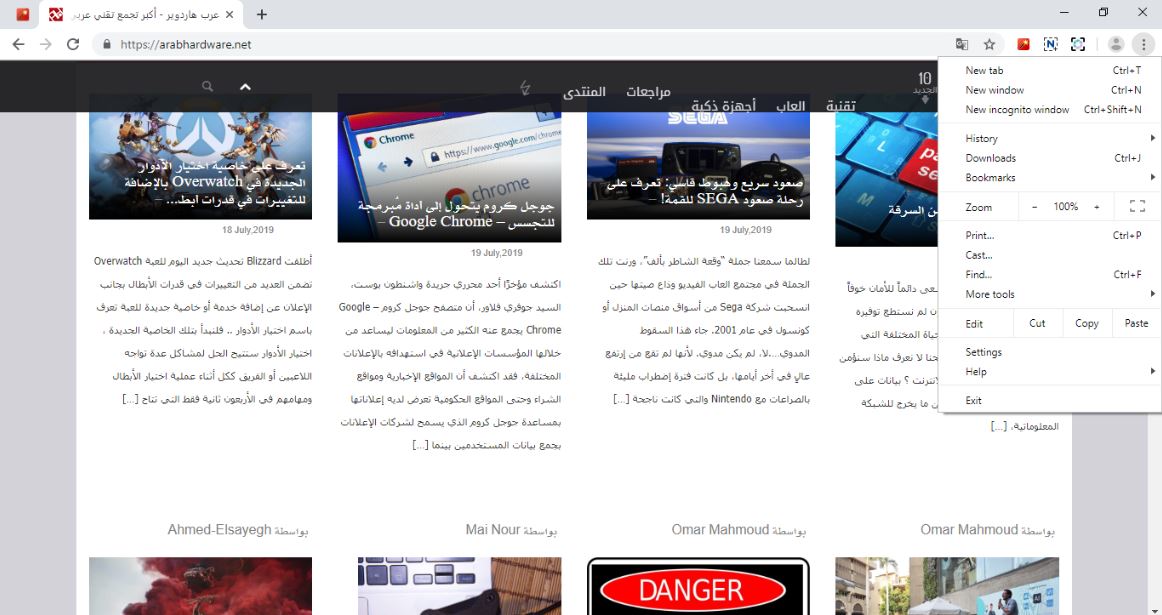
Task: Click the white up-chevron in site header
Action: pos(245,87)
